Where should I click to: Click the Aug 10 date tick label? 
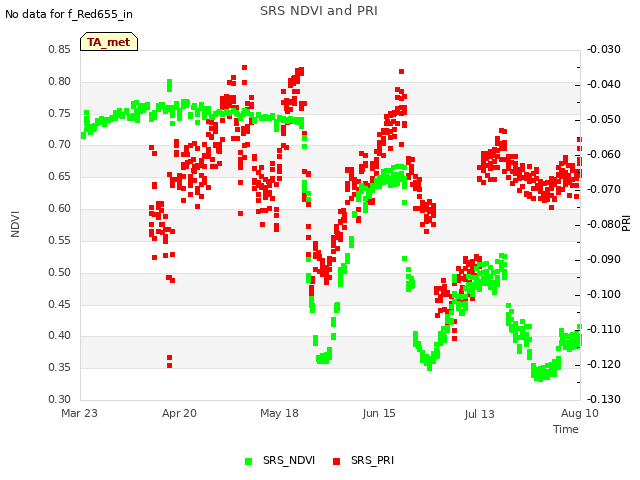(580, 413)
